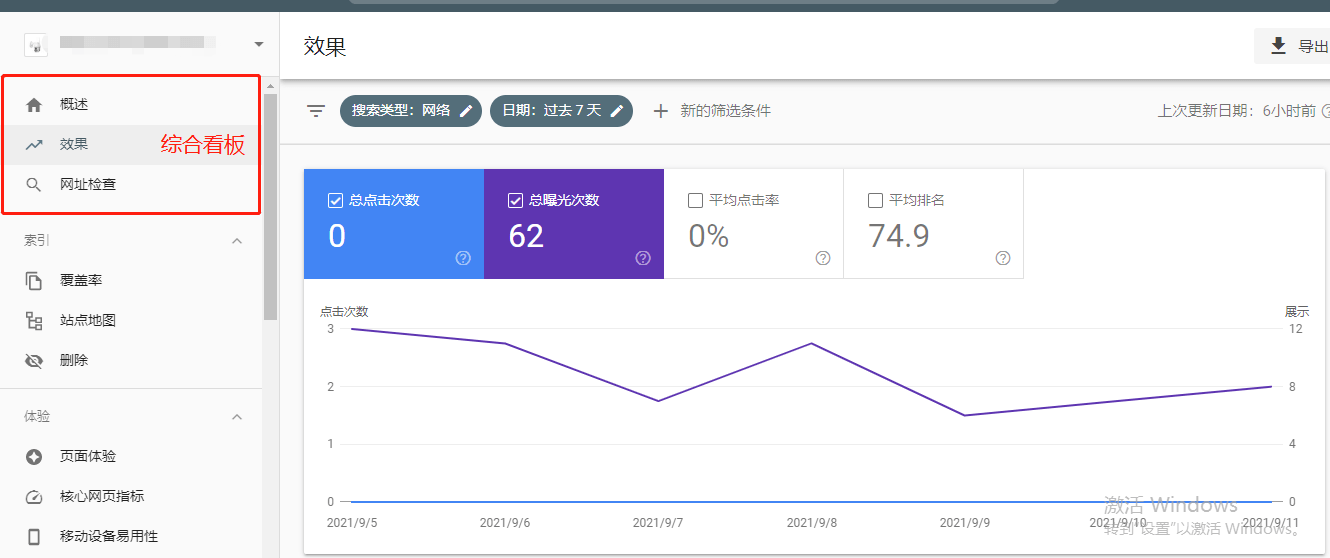Click 新的筛选条件 button
The height and width of the screenshot is (558, 1330).
tap(711, 111)
